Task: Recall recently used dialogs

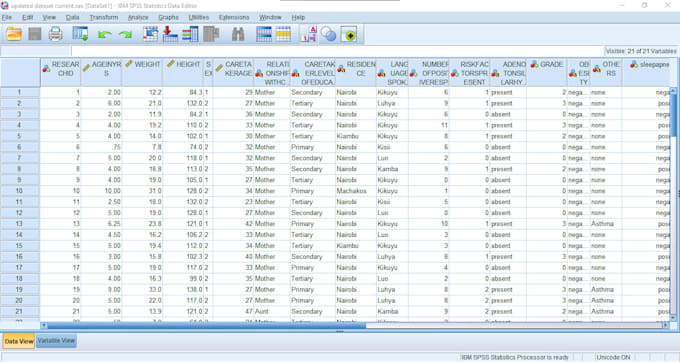Action: (x=80, y=34)
